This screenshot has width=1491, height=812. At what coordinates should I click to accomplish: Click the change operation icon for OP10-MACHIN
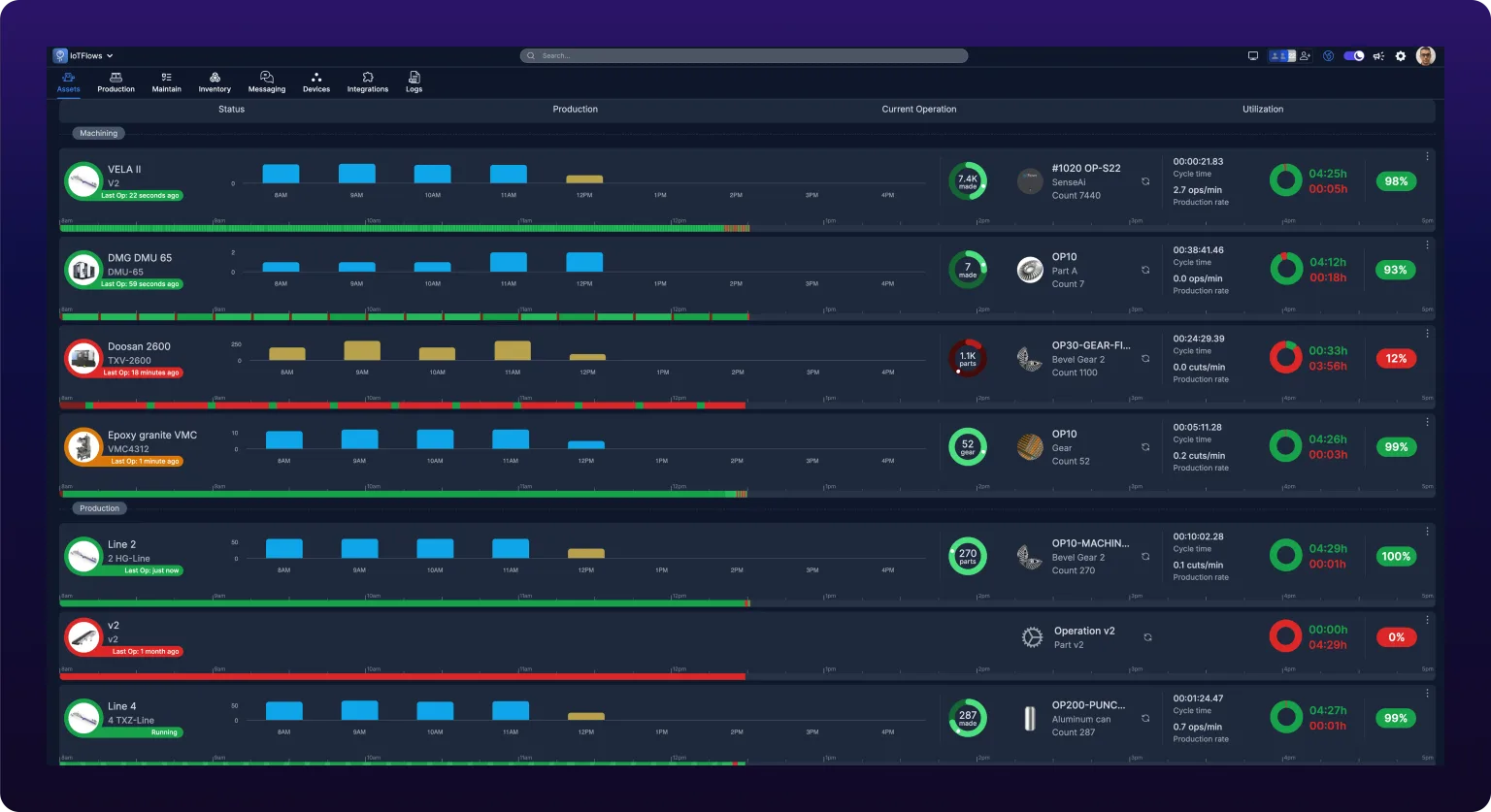point(1145,557)
